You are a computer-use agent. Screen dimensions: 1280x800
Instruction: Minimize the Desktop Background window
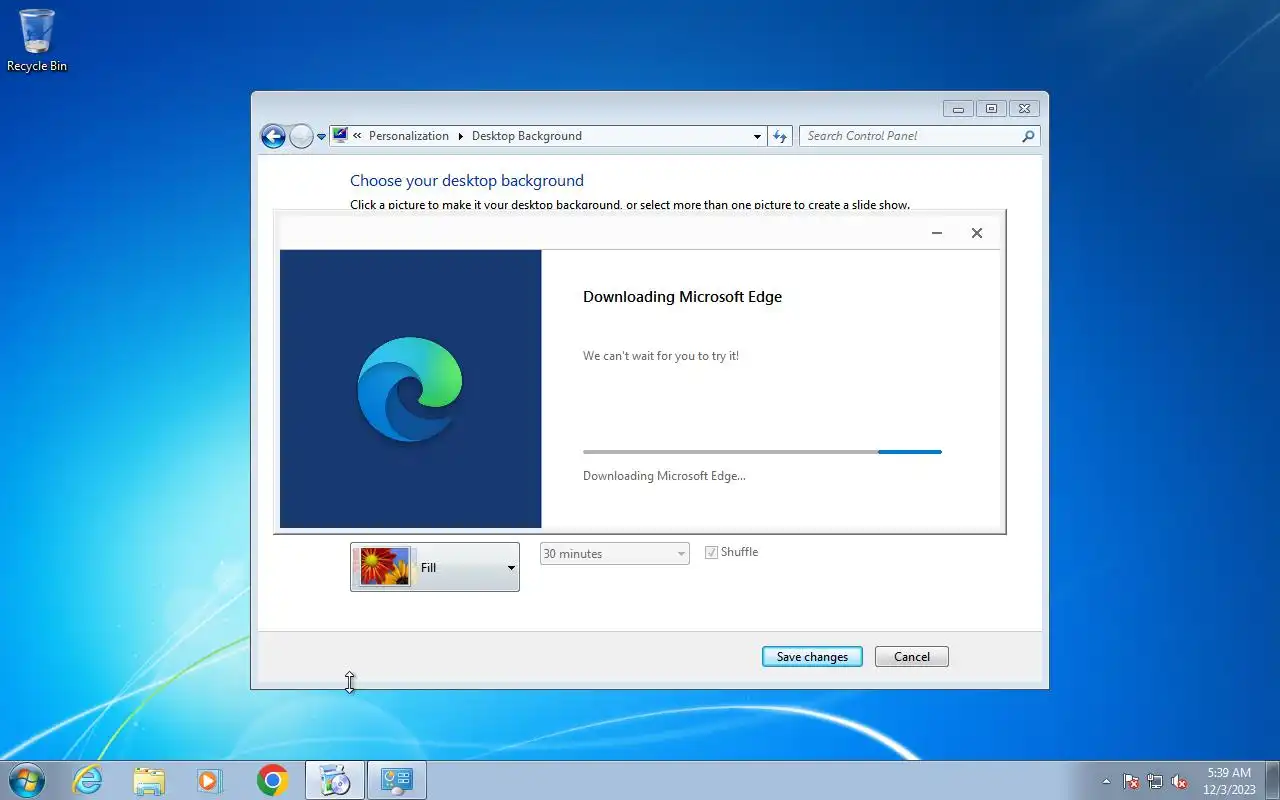click(958, 109)
